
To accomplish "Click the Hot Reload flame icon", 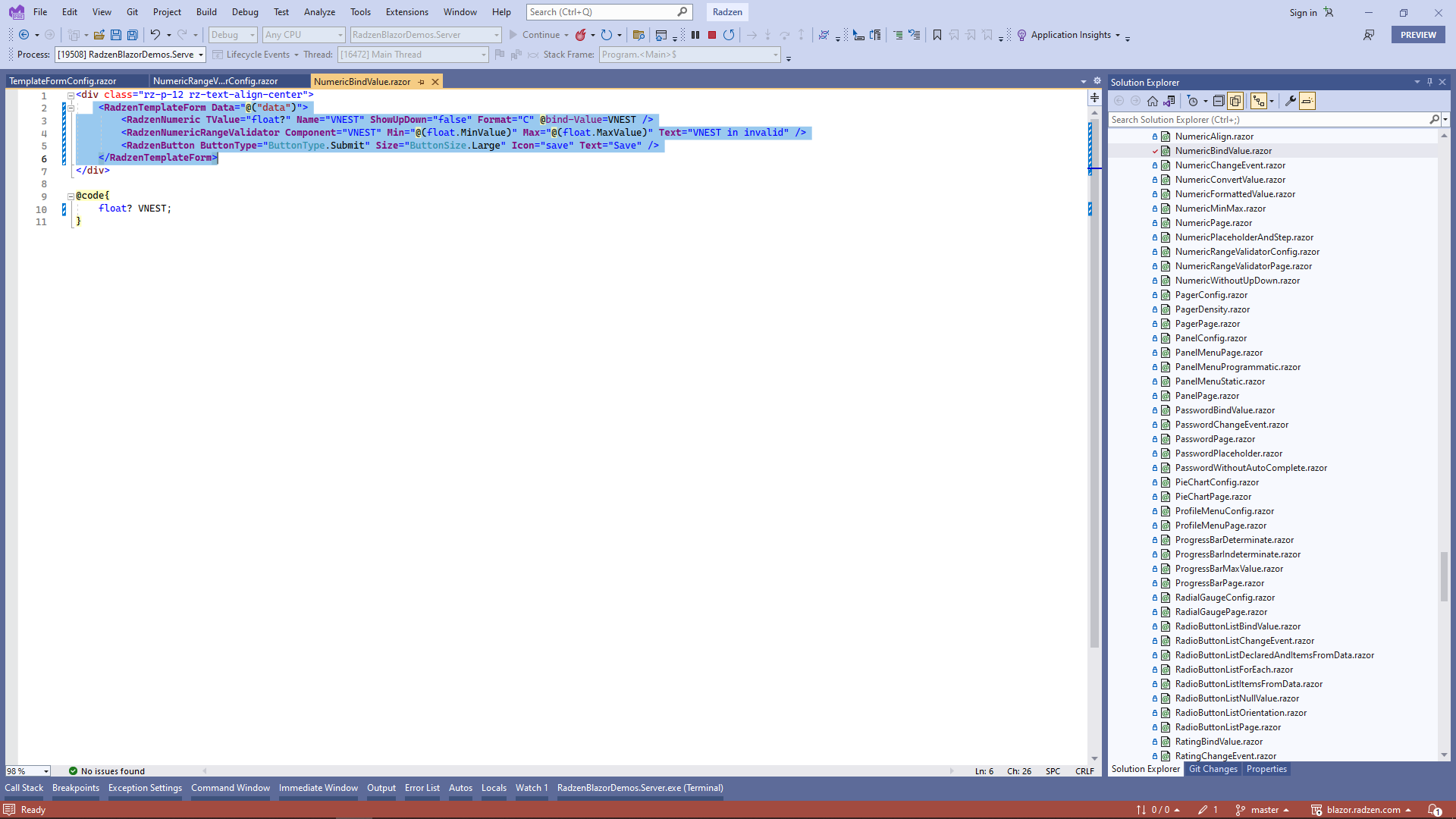I will pos(581,35).
